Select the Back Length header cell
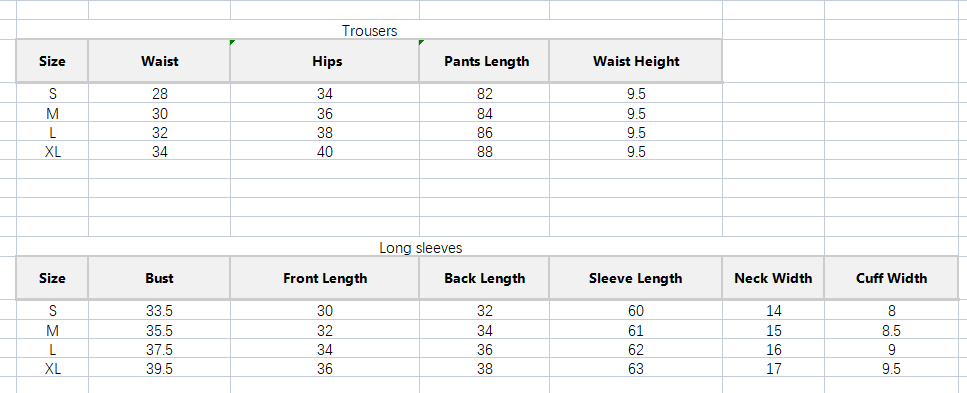 (x=485, y=278)
